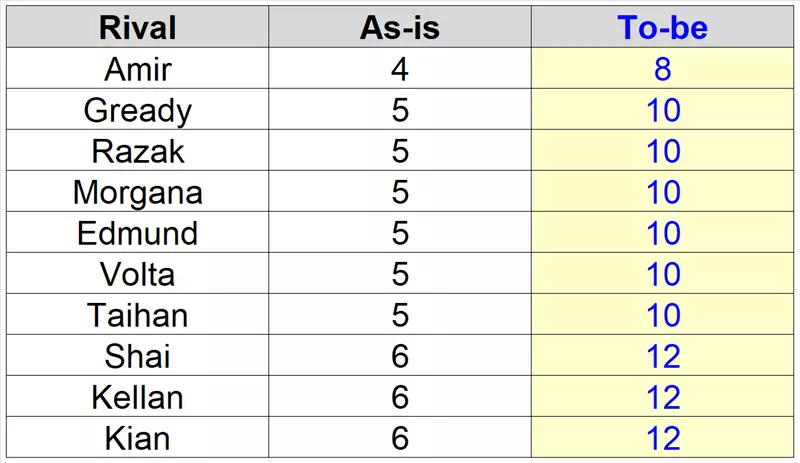Select the Gready name cell
Viewport: 800px width, 463px height.
(137, 110)
